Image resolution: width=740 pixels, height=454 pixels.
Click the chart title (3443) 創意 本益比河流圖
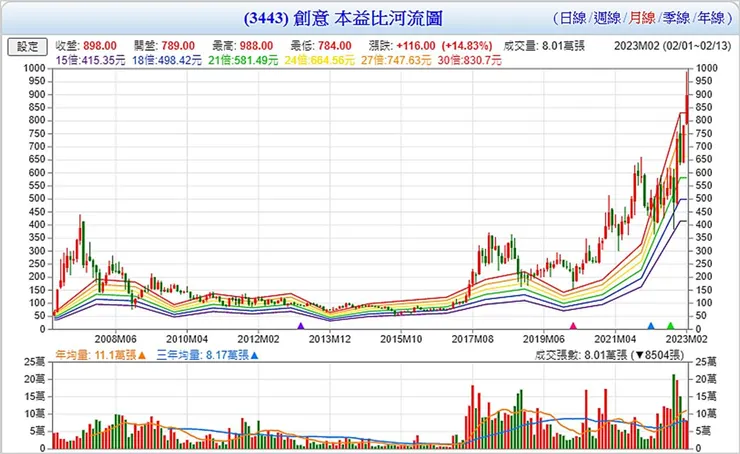pos(343,18)
